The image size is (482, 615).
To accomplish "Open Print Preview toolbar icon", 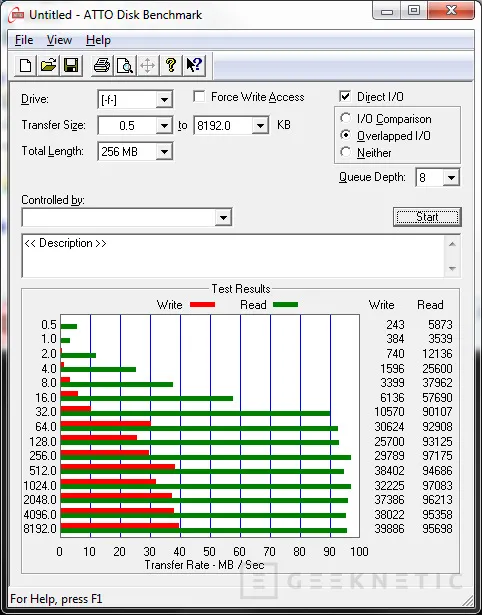I will click(x=125, y=65).
